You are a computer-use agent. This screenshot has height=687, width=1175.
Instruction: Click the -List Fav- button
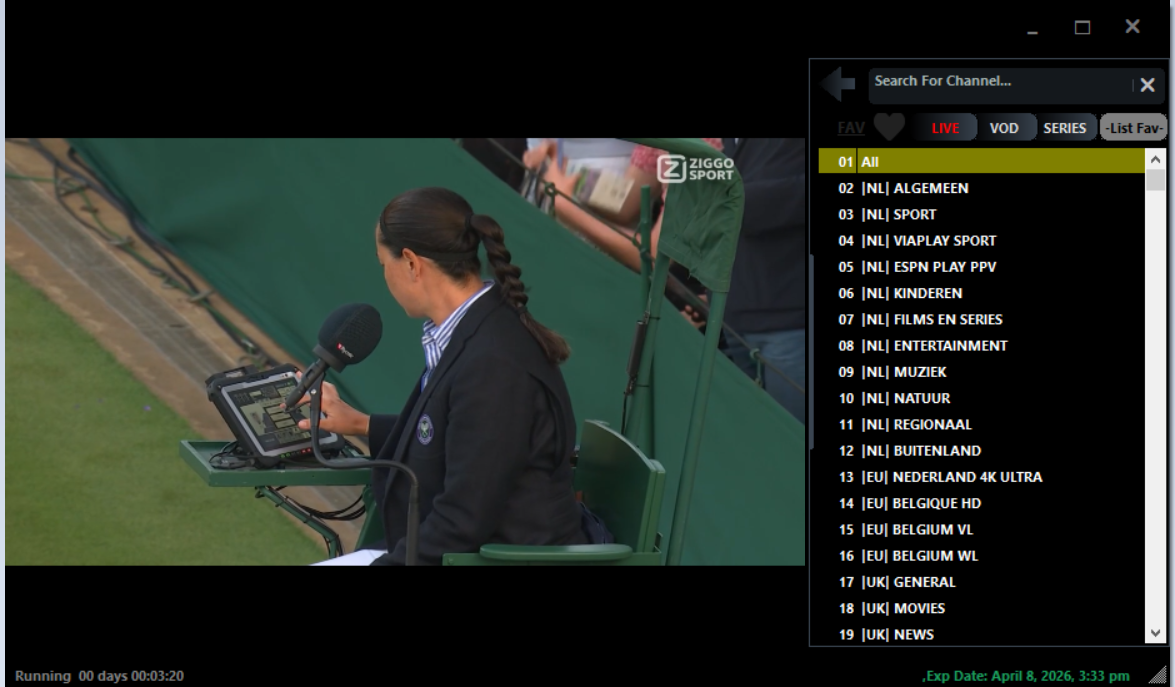coord(1134,128)
